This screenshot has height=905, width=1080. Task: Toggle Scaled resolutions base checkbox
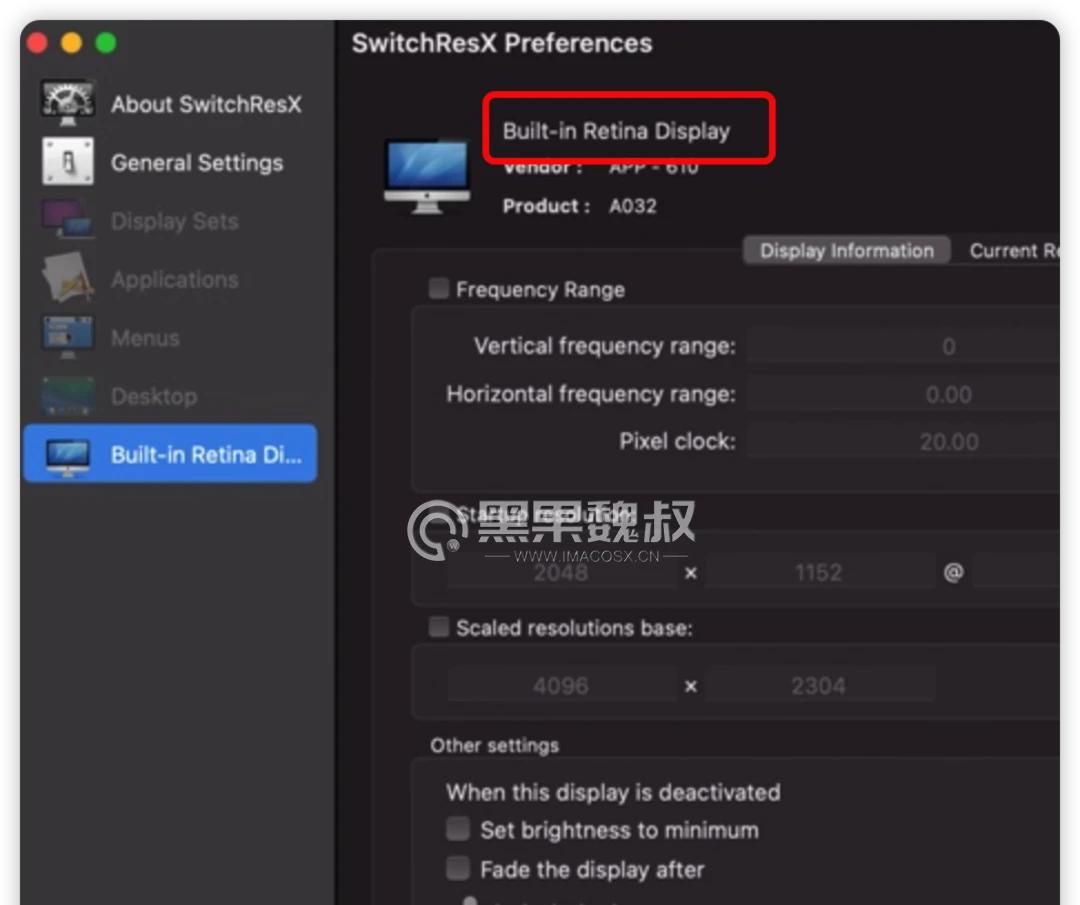pyautogui.click(x=439, y=627)
